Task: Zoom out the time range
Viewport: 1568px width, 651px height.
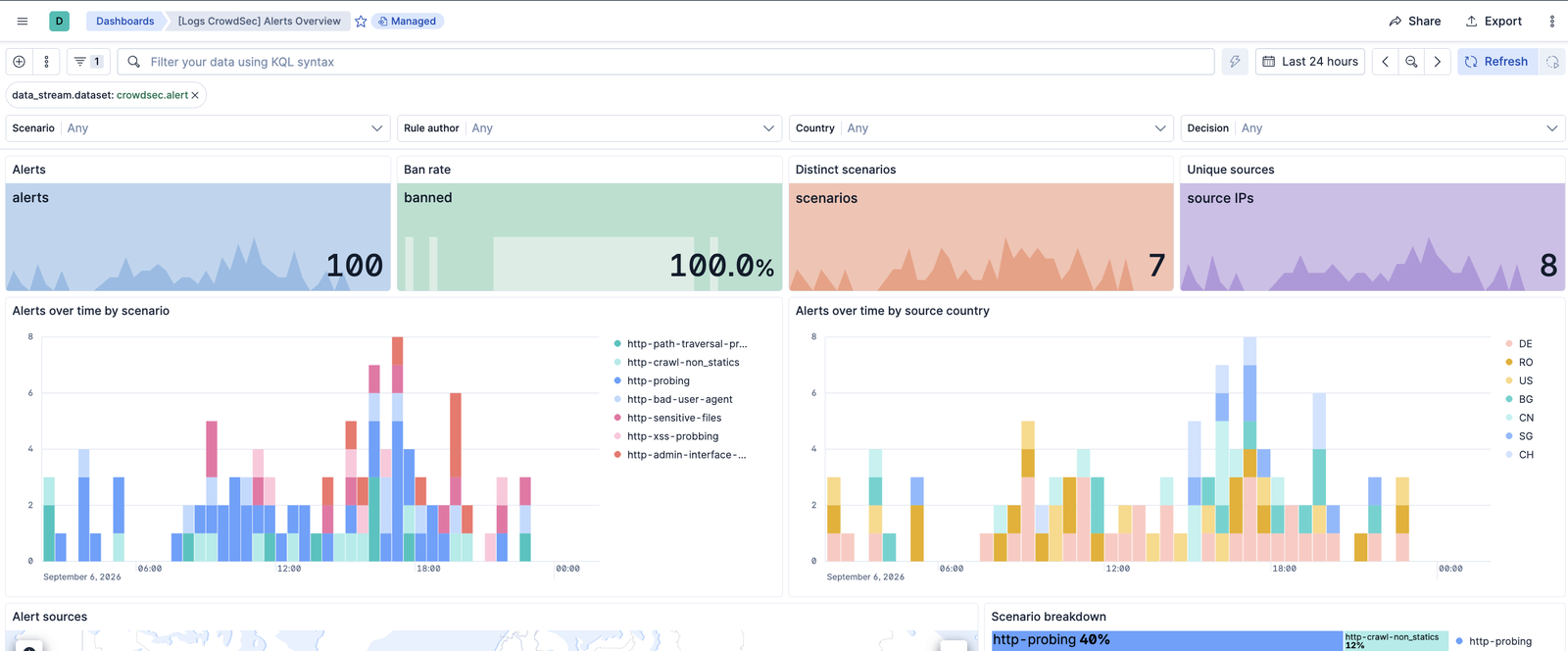Action: pos(1411,61)
